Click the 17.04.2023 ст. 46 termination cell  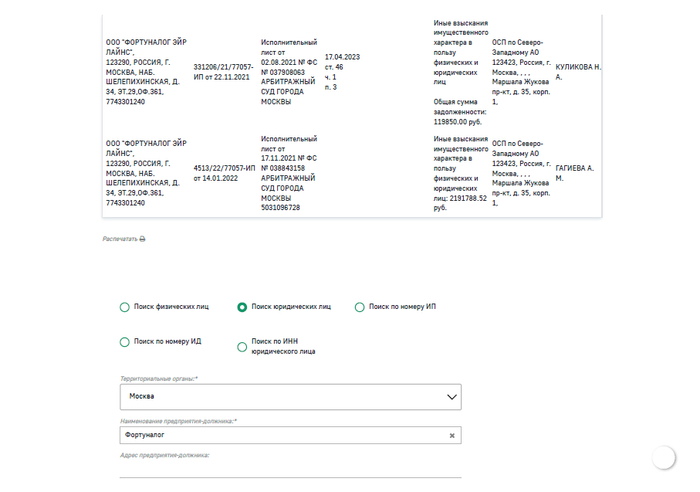(x=344, y=72)
